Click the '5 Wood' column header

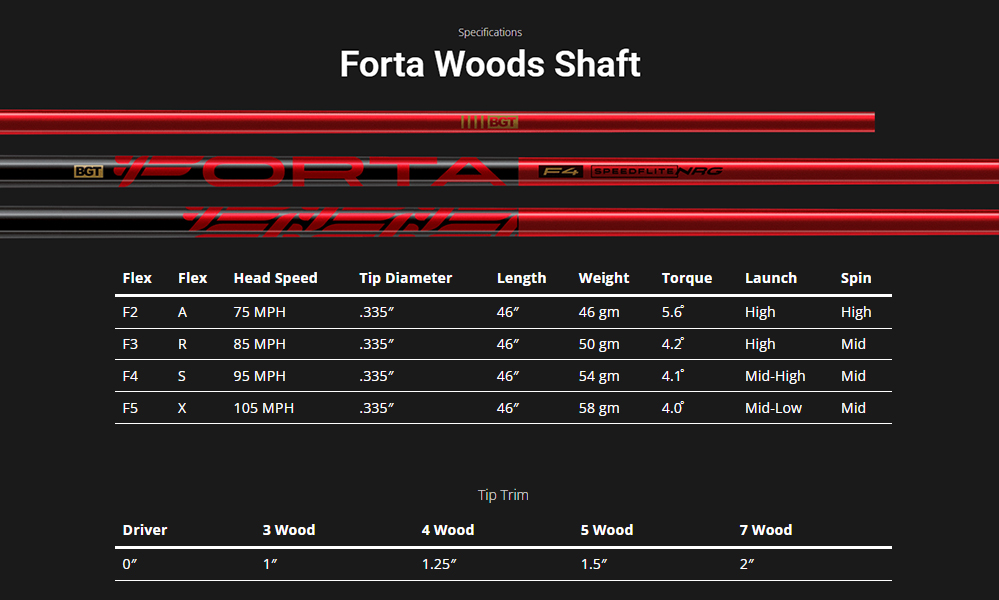[607, 530]
